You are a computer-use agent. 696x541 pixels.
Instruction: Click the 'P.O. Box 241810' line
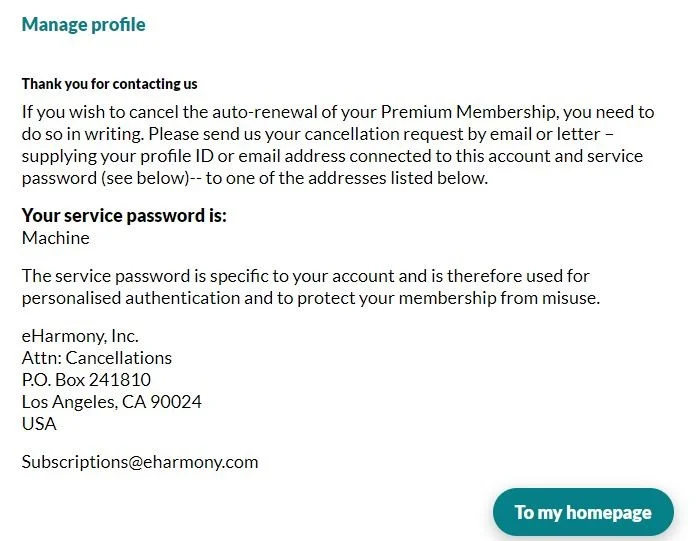86,380
